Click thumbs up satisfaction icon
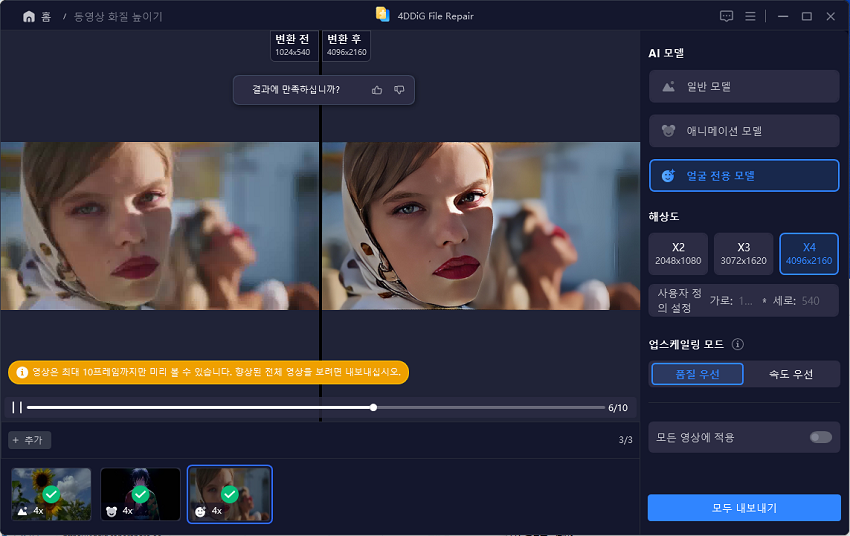Screen dimensions: 850x536 click(377, 90)
